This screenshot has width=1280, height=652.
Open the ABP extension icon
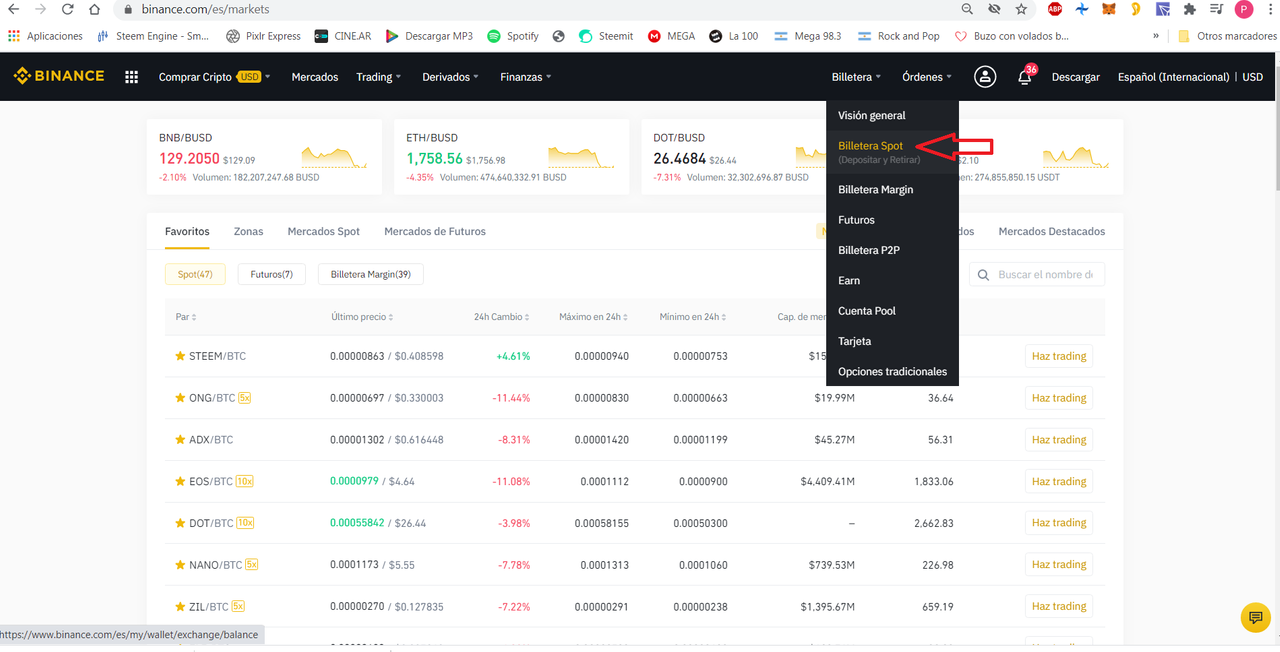coord(1055,9)
